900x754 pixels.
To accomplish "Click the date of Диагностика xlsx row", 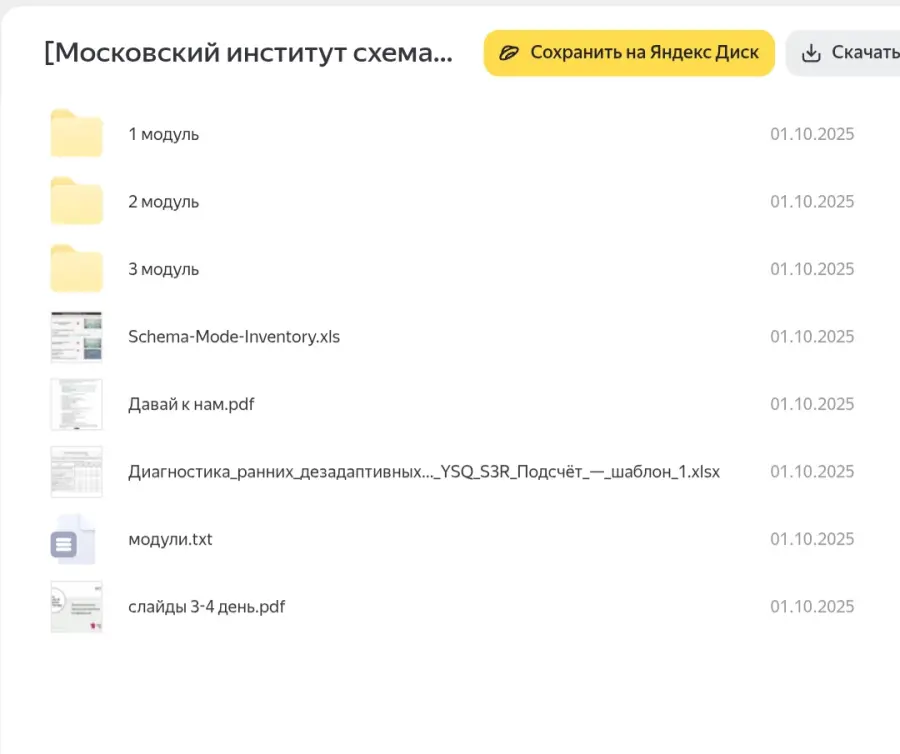I will [x=812, y=472].
